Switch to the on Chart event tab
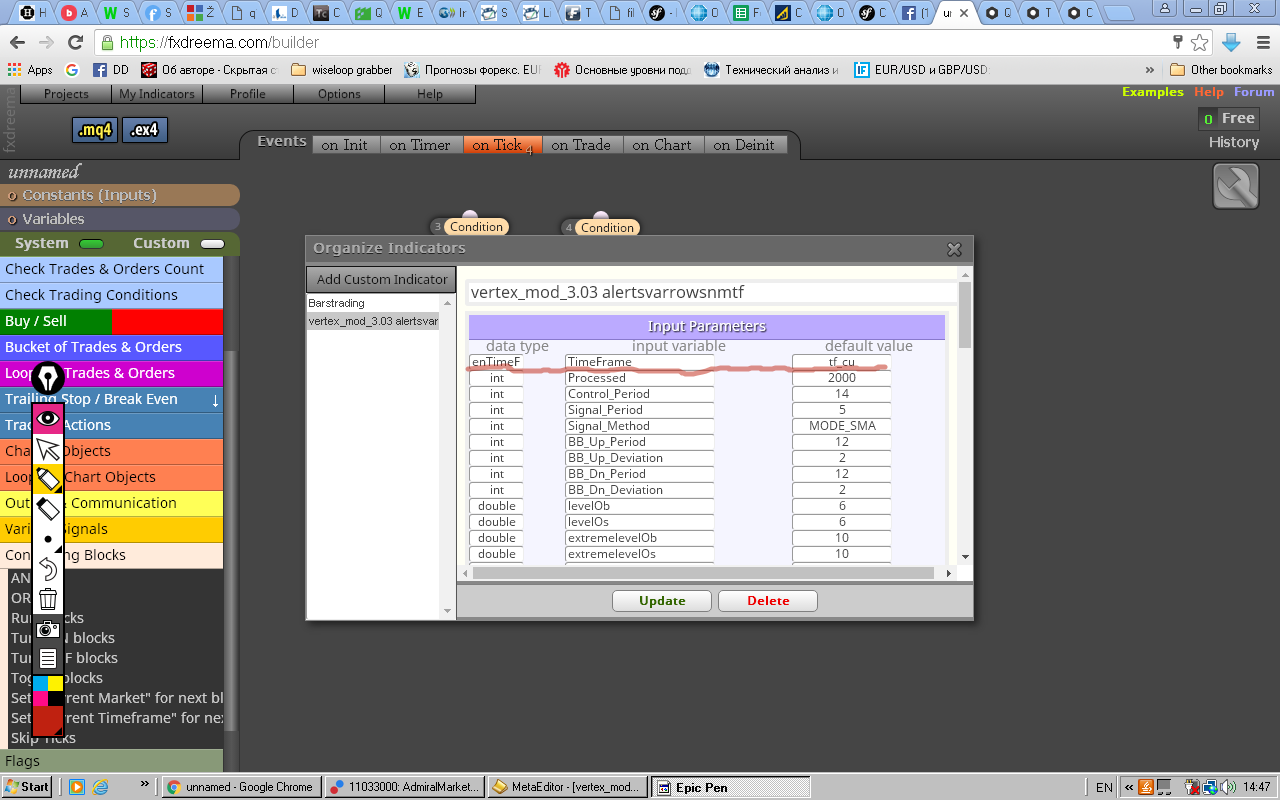 tap(662, 145)
